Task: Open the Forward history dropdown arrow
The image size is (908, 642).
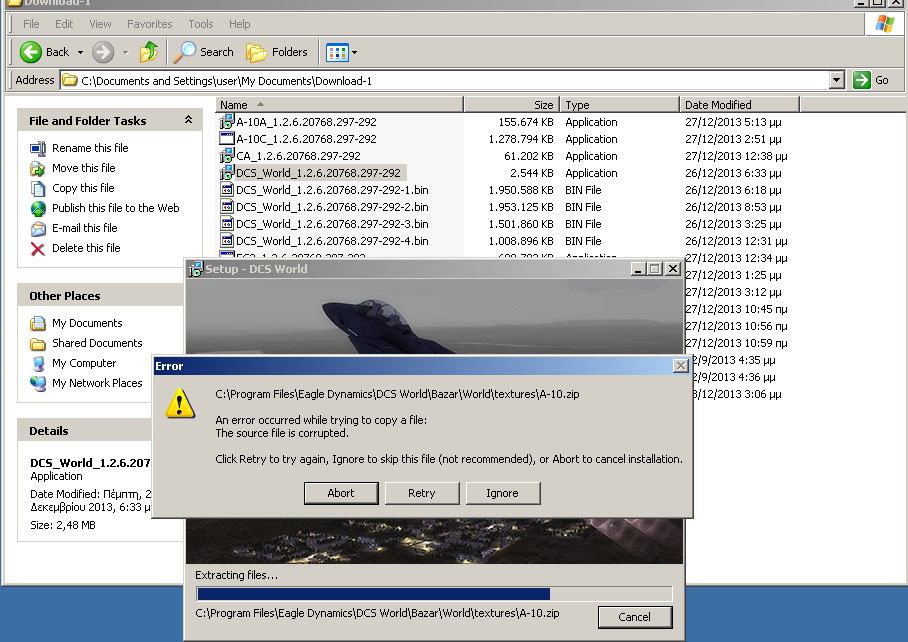Action: [x=126, y=53]
